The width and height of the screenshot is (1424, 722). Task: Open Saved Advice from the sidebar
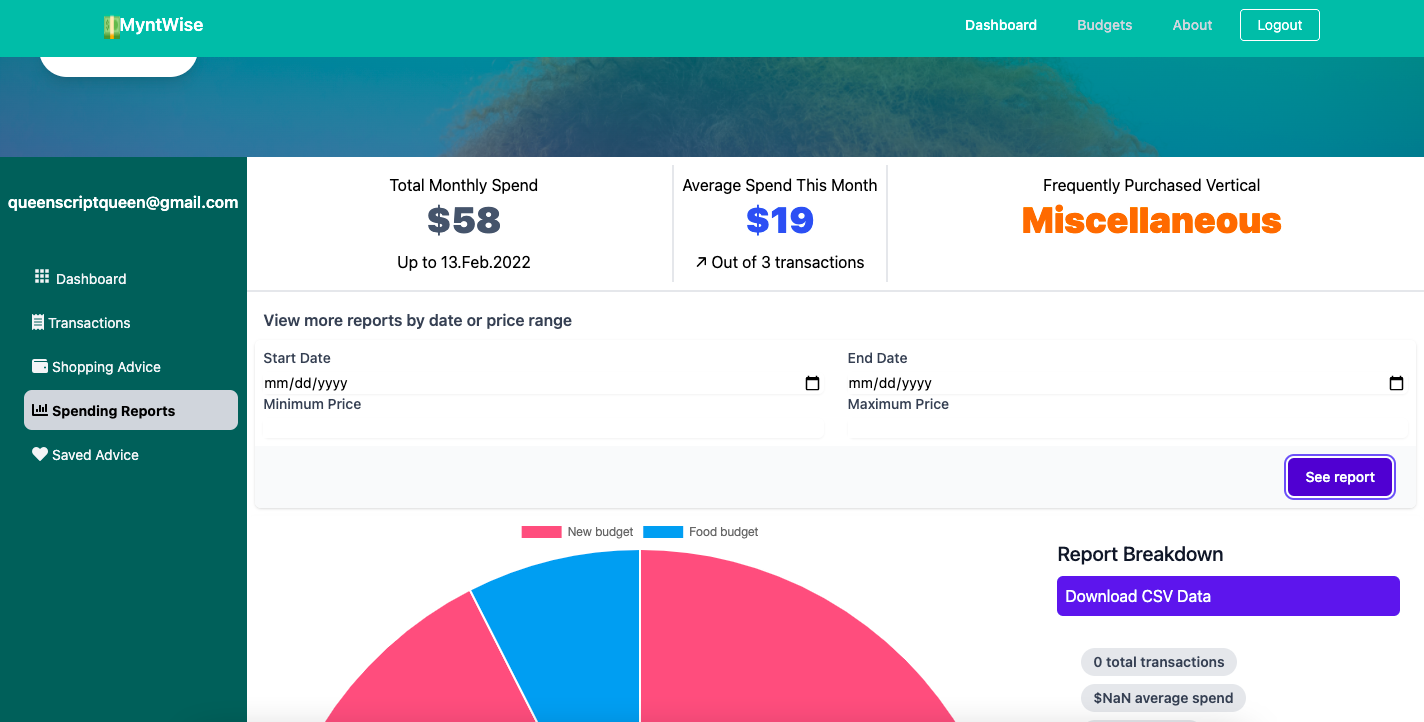[x=131, y=455]
